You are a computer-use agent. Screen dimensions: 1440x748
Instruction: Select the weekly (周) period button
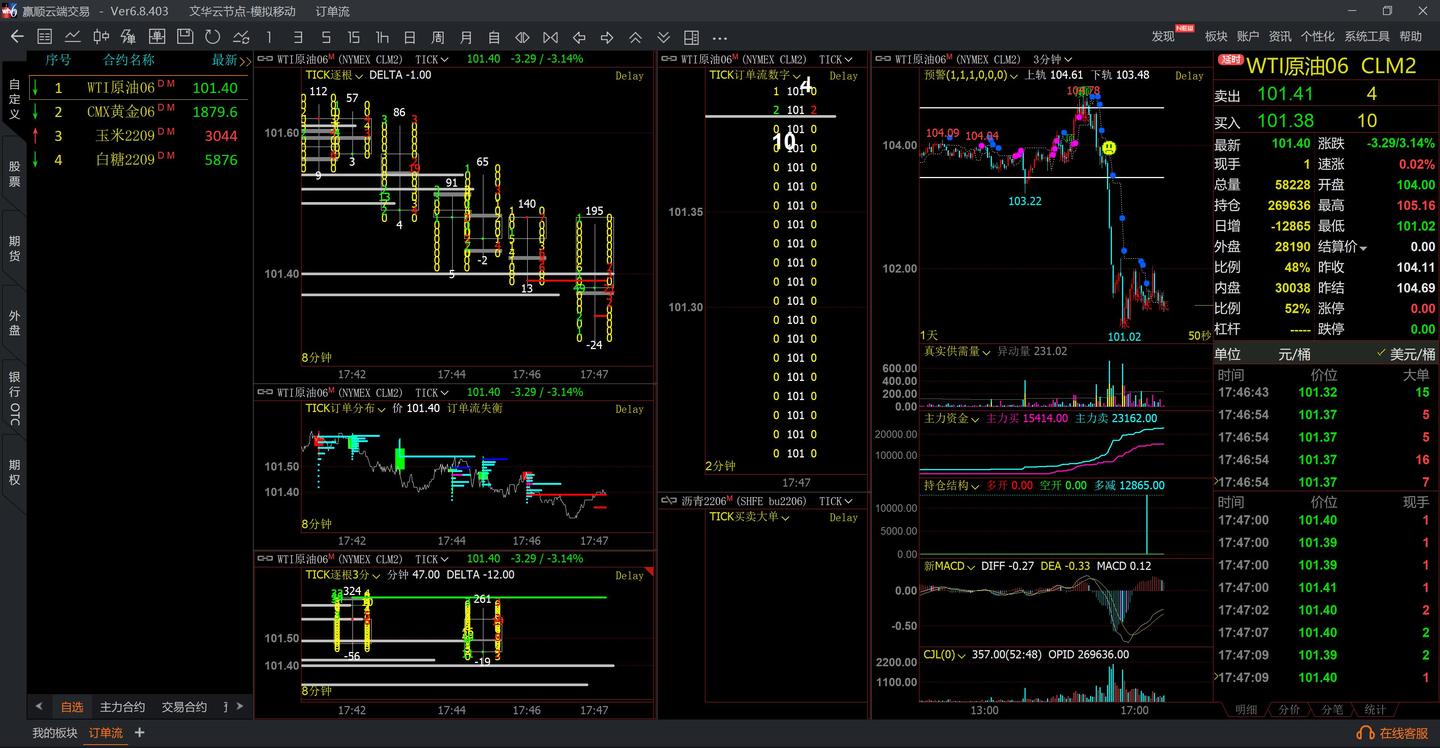tap(438, 37)
